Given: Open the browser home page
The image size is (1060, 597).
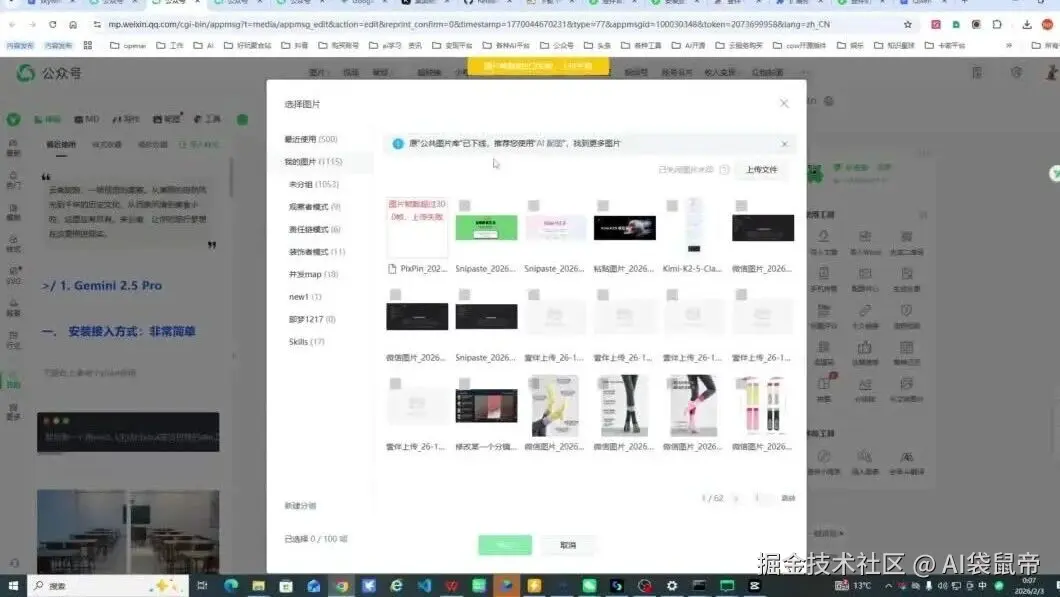Looking at the screenshot, I should 73,24.
